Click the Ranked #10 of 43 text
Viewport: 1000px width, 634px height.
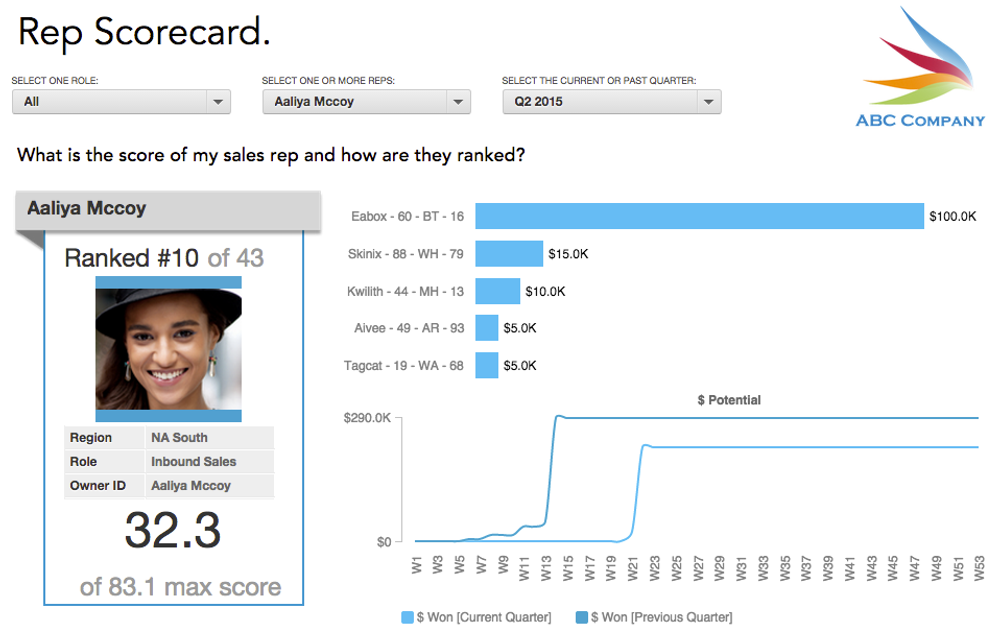coord(164,258)
